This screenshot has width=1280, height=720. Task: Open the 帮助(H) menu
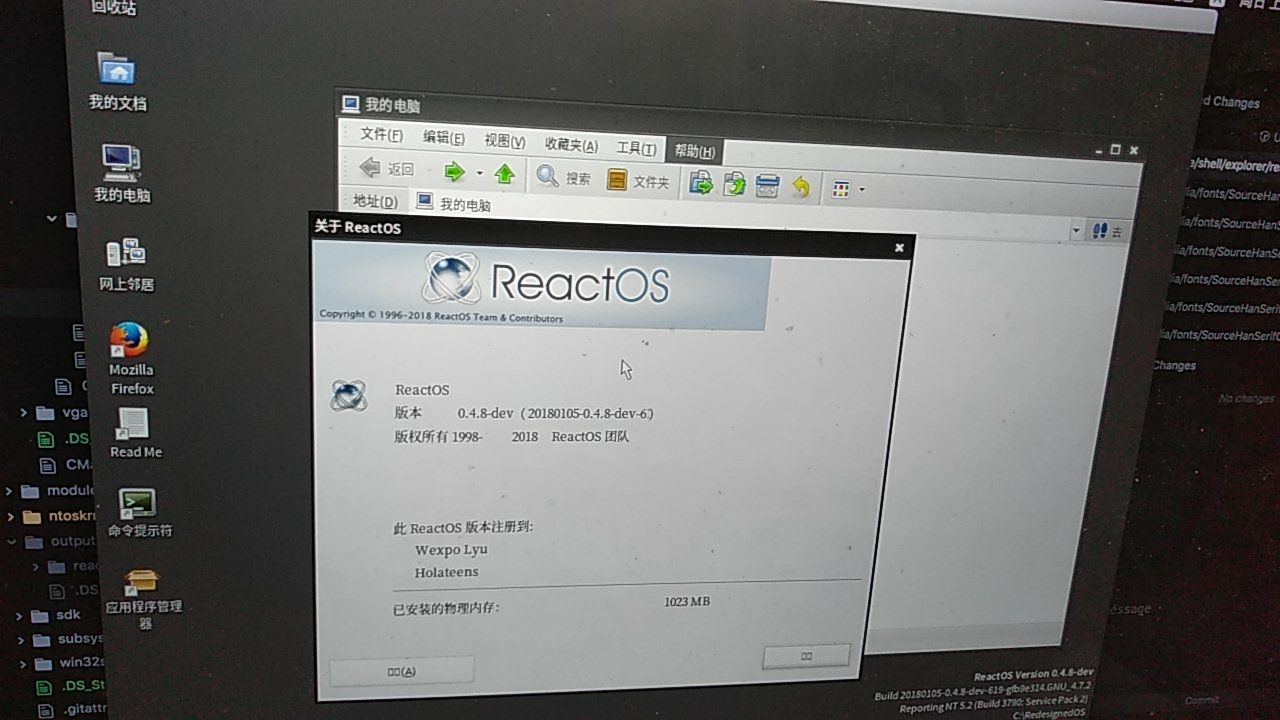[x=694, y=152]
